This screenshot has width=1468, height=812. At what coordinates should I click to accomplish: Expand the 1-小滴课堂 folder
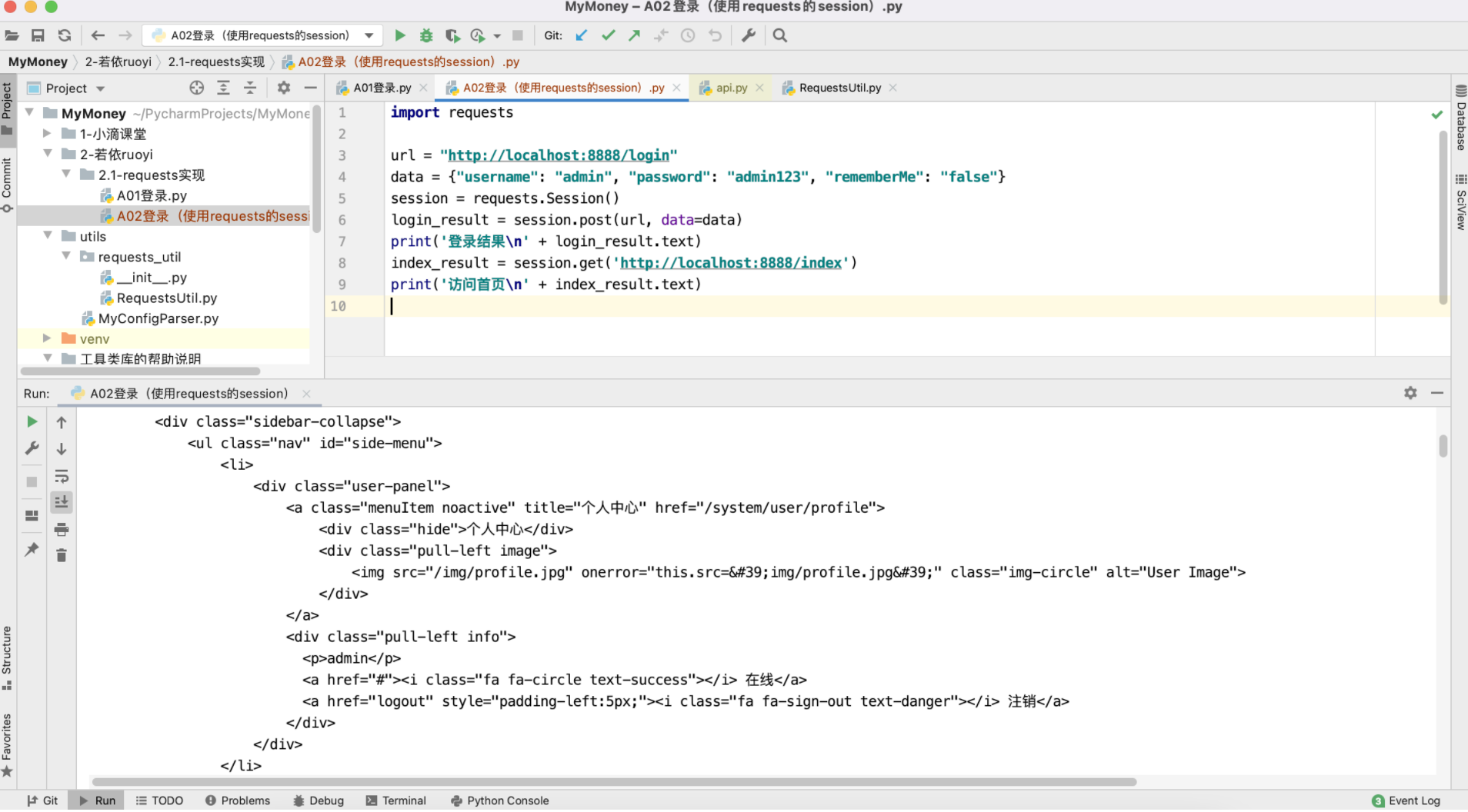(48, 133)
